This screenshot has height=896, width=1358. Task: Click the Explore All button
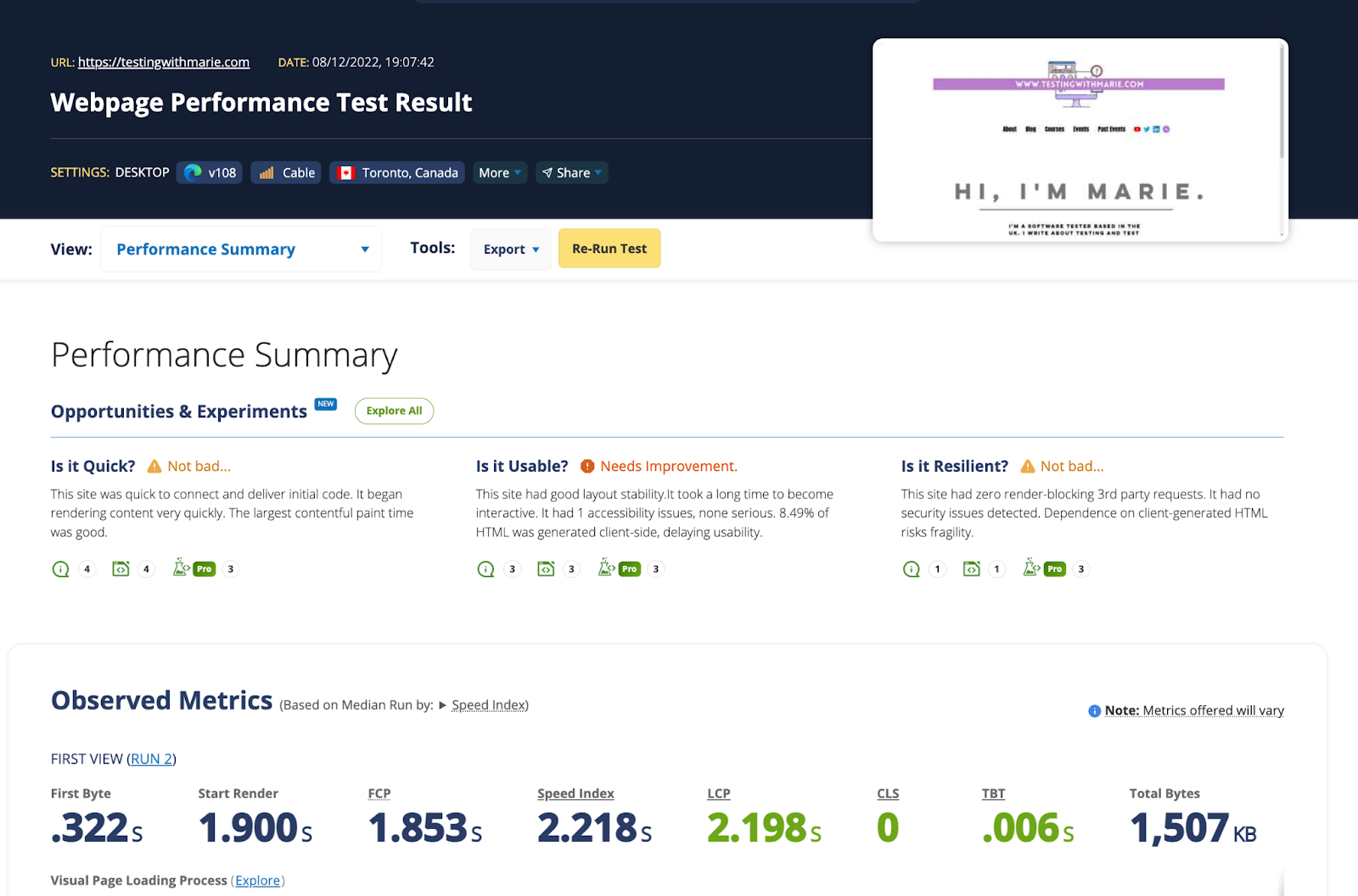394,411
